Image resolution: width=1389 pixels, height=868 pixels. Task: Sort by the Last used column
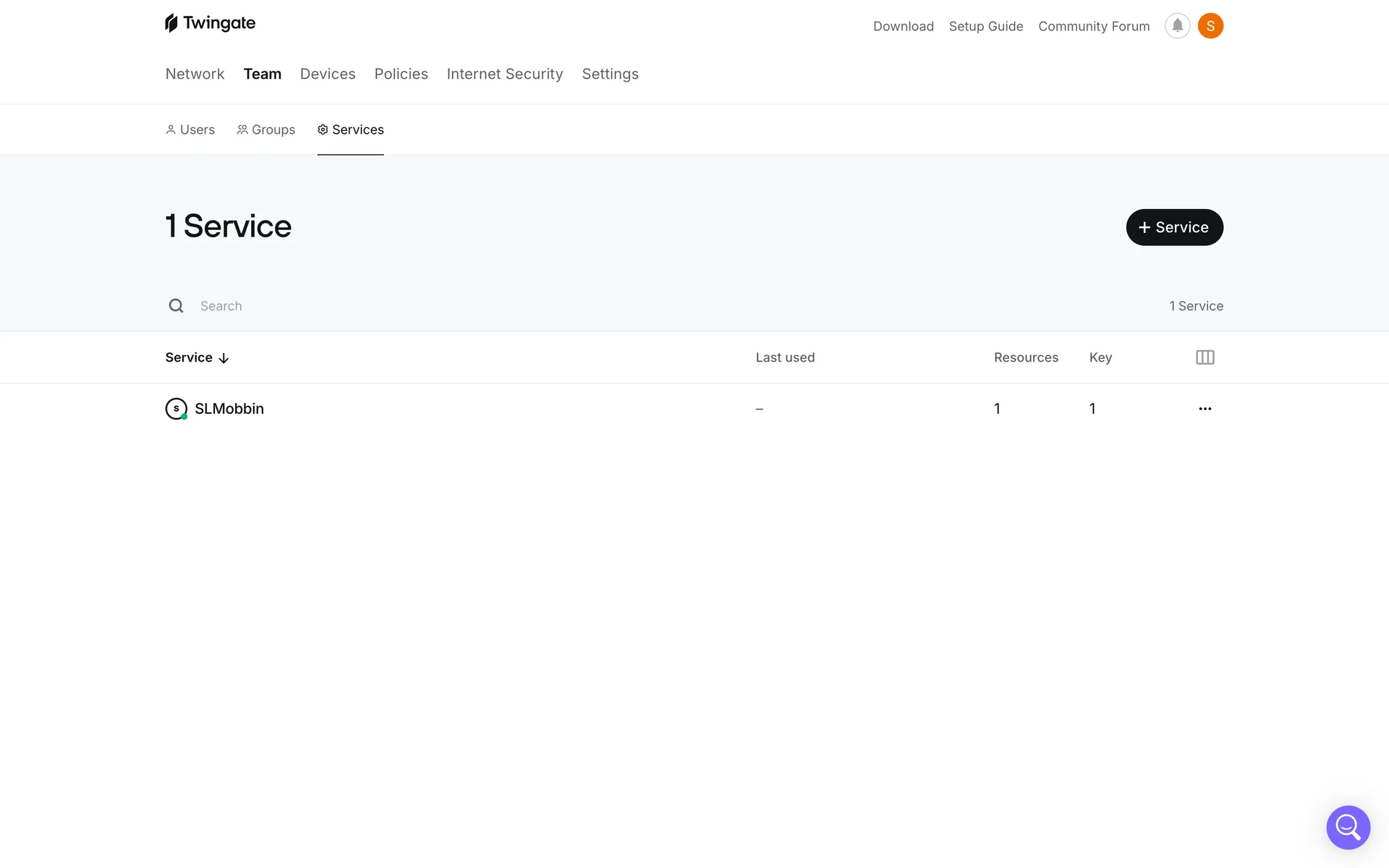(x=785, y=357)
